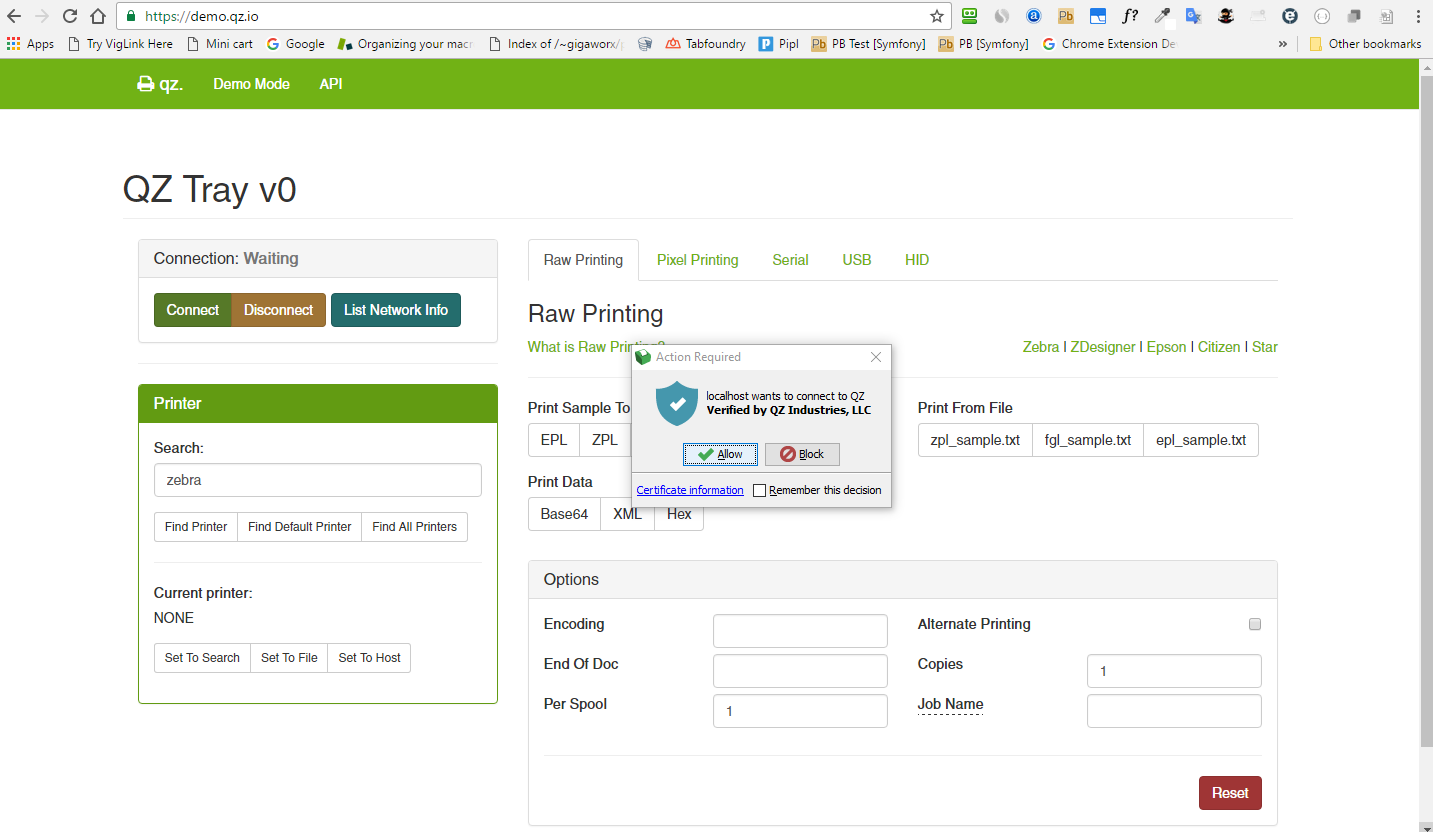Click the curly braces extension icon

coord(1322,16)
